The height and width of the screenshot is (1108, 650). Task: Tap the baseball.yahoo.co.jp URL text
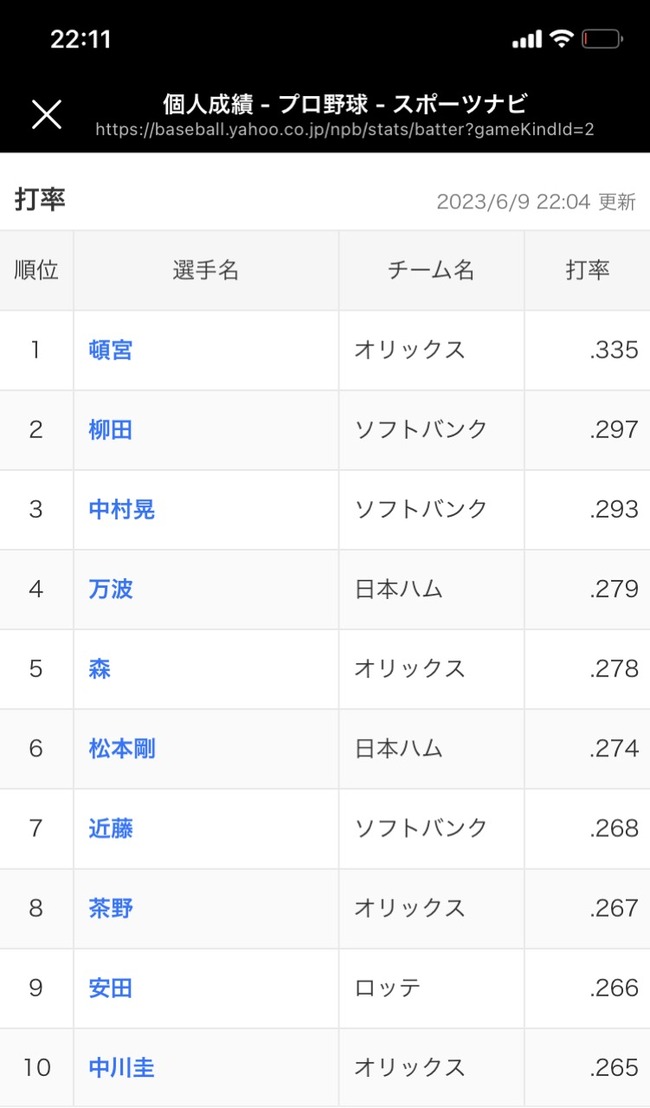pos(345,129)
